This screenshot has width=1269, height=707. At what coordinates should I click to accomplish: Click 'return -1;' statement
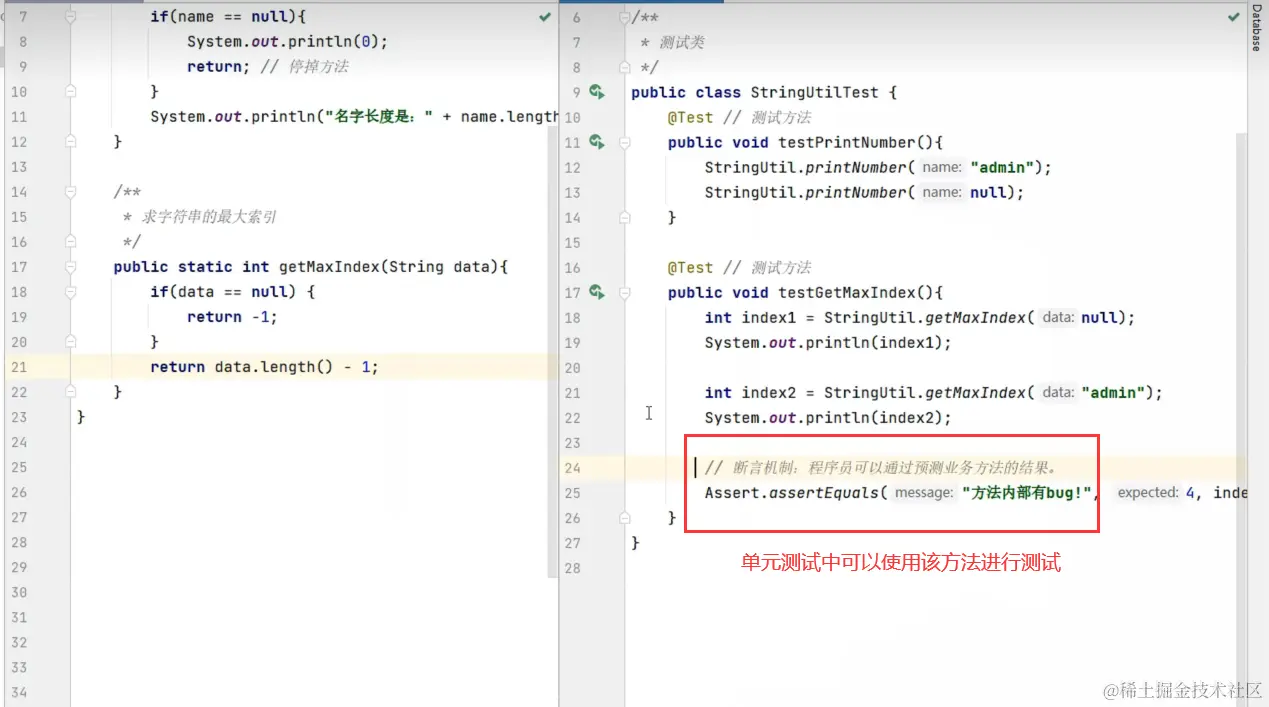(x=232, y=317)
